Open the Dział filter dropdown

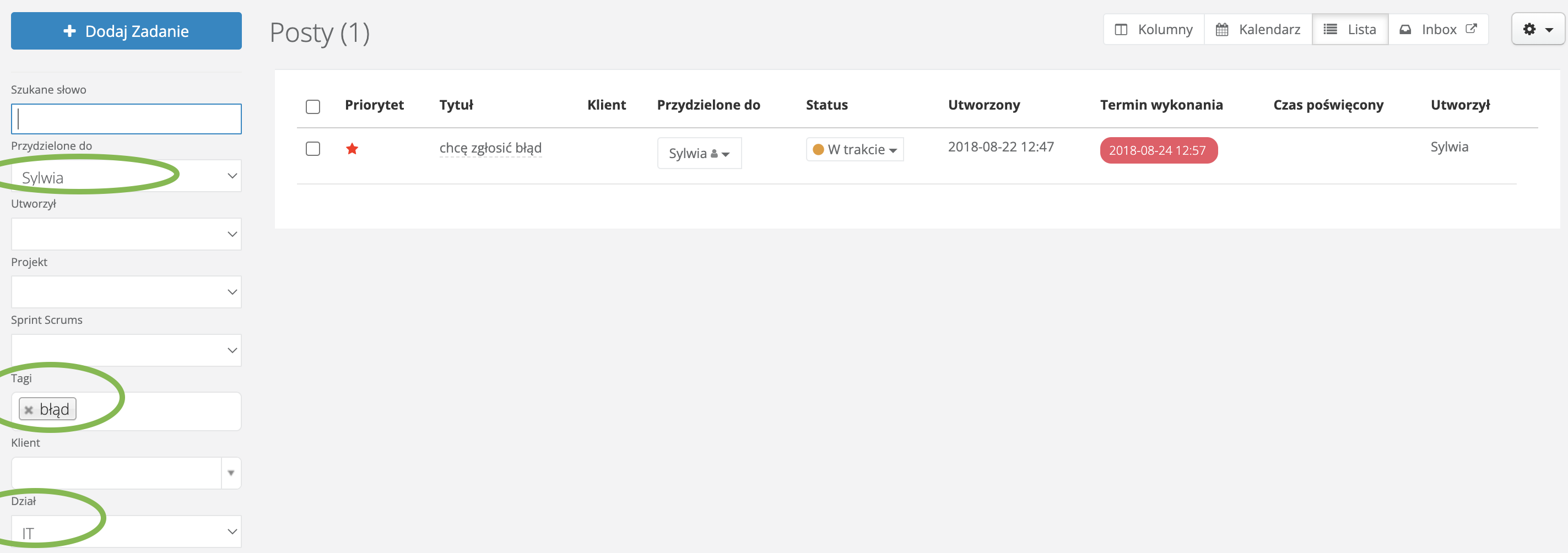126,532
